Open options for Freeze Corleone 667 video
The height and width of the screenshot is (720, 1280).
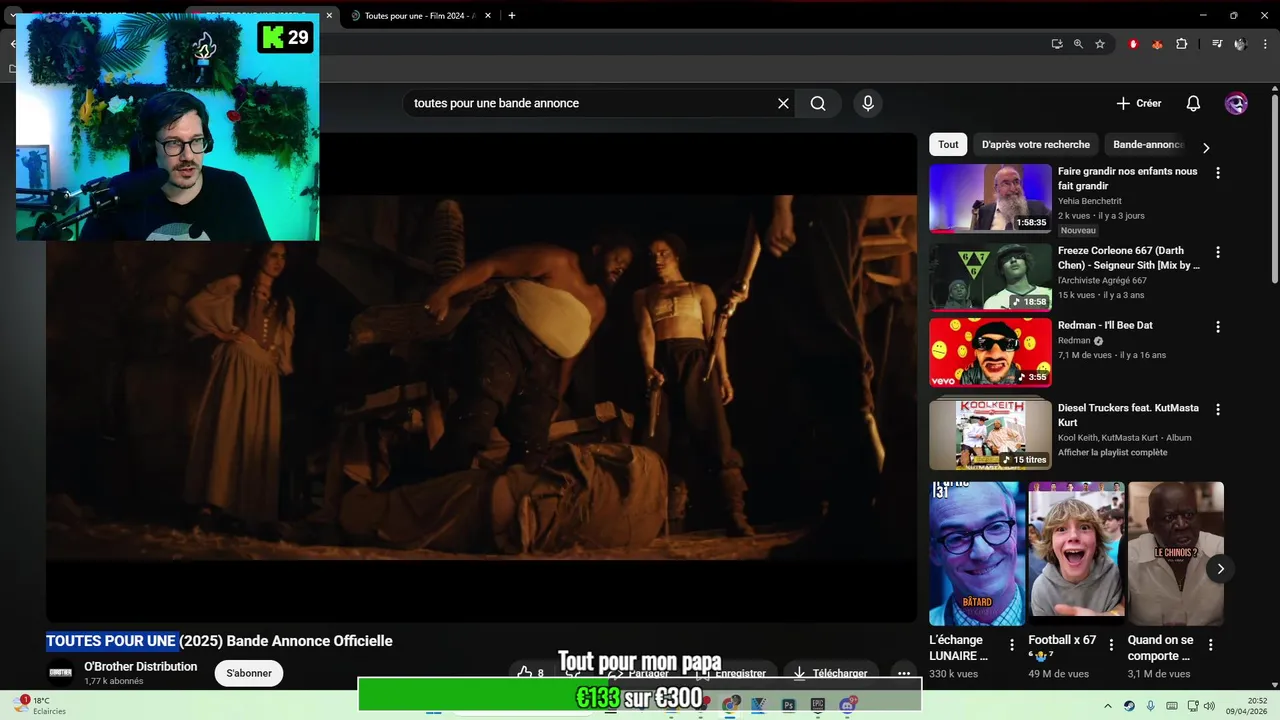tap(1217, 253)
